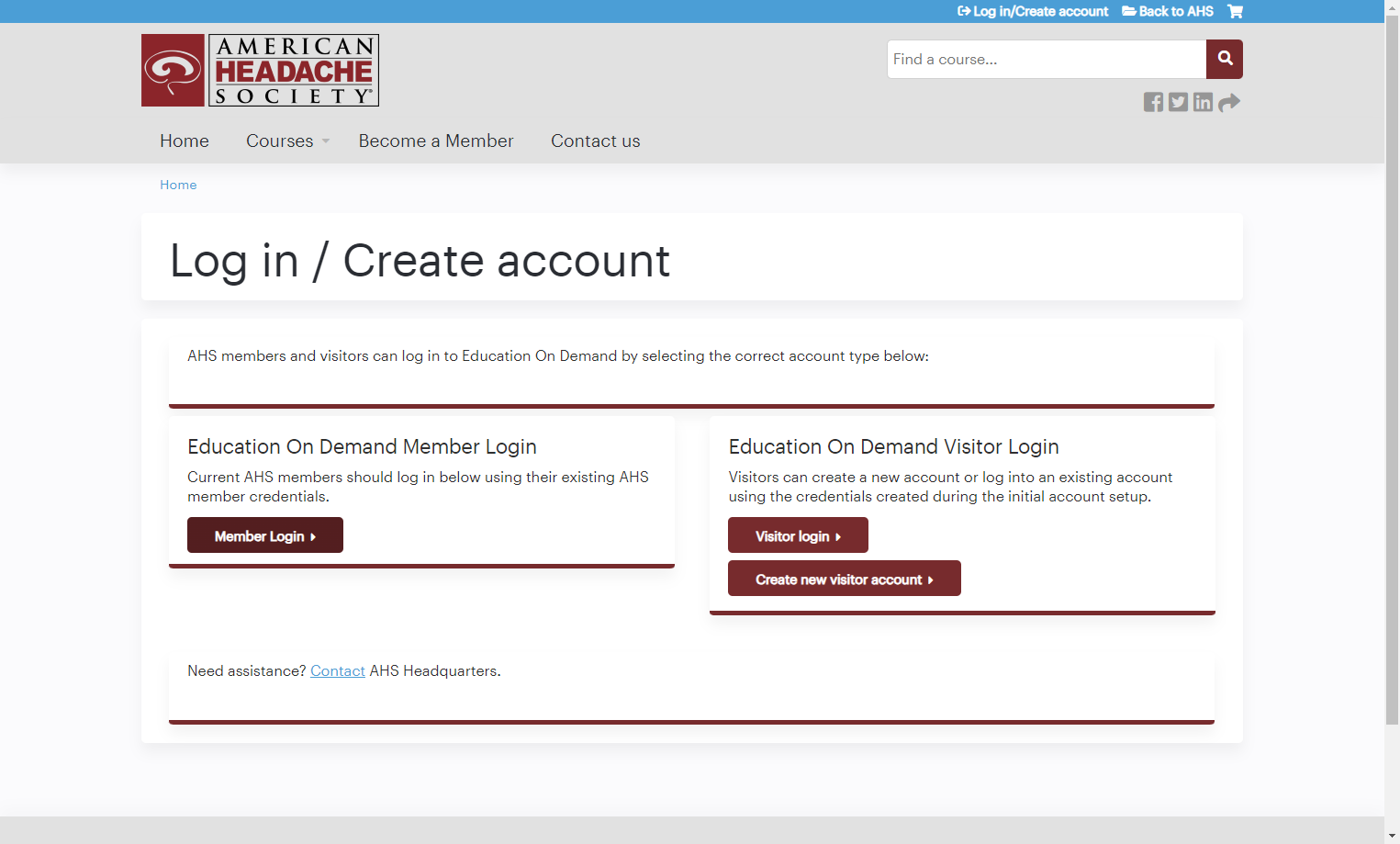Click the Home breadcrumb link

178,185
